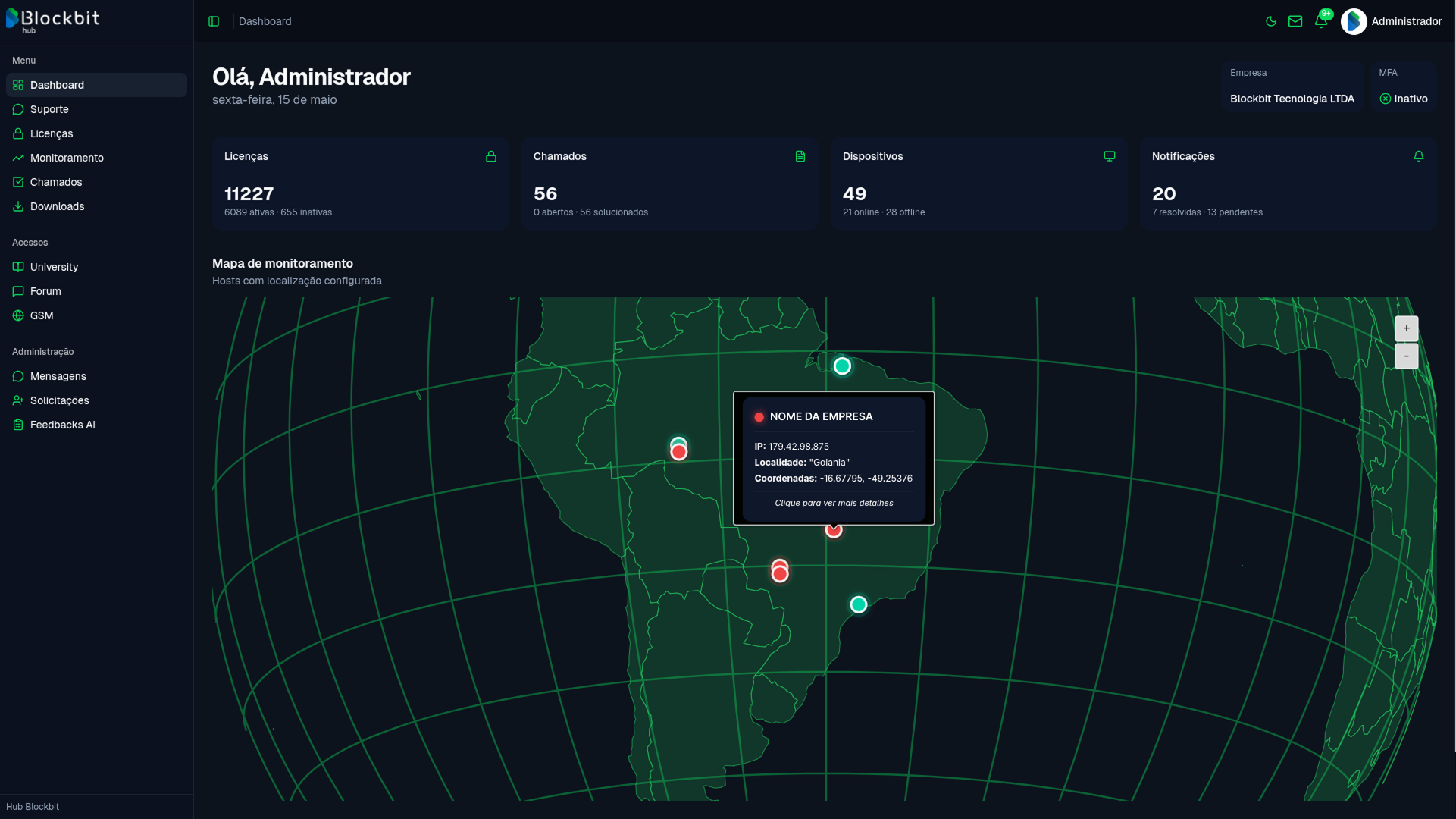The height and width of the screenshot is (819, 1456).
Task: Open Solicitações under Administração
Action: 96,400
